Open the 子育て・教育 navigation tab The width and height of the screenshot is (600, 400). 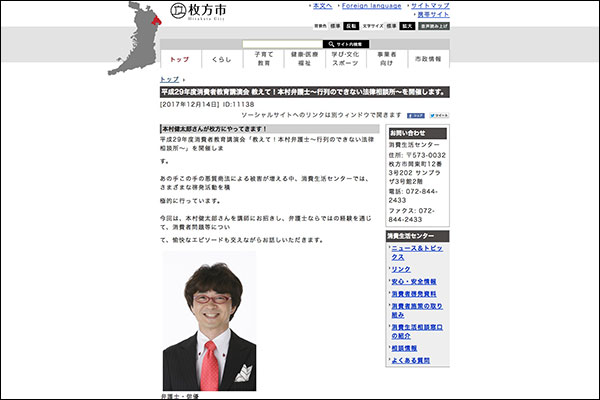click(x=263, y=60)
